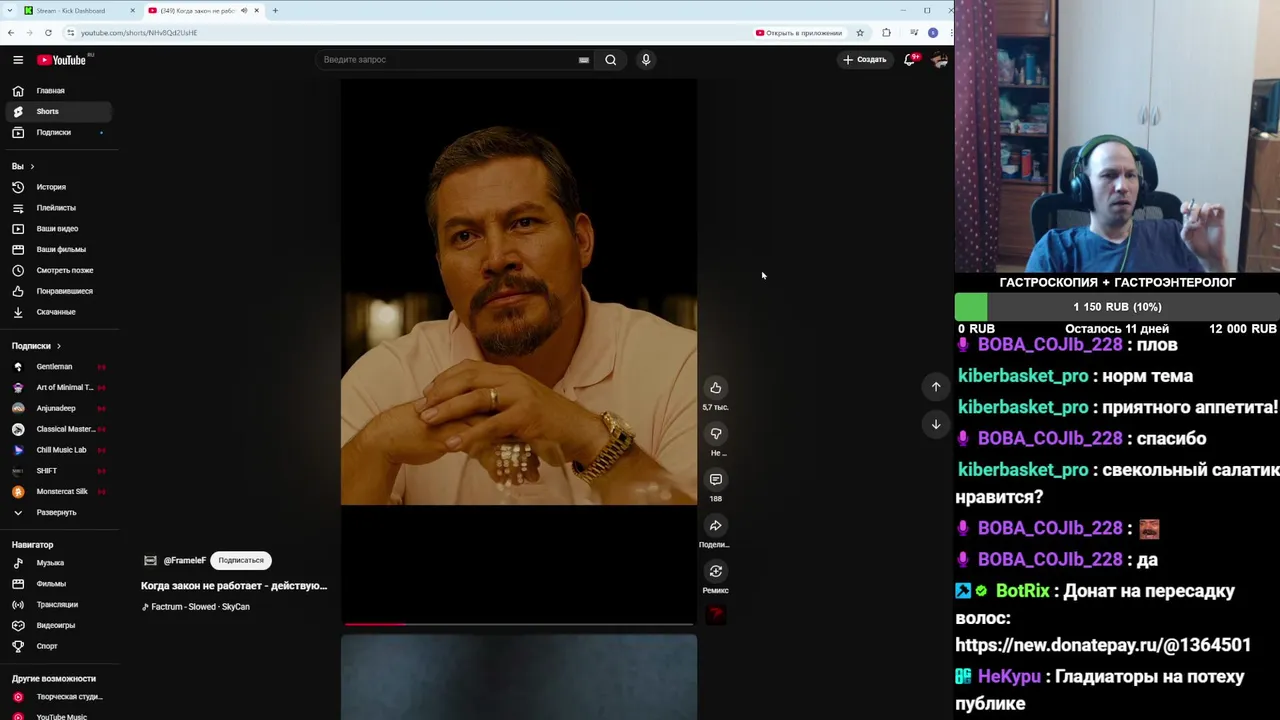Click the search magnifier button
The width and height of the screenshot is (1280, 720).
click(x=610, y=60)
